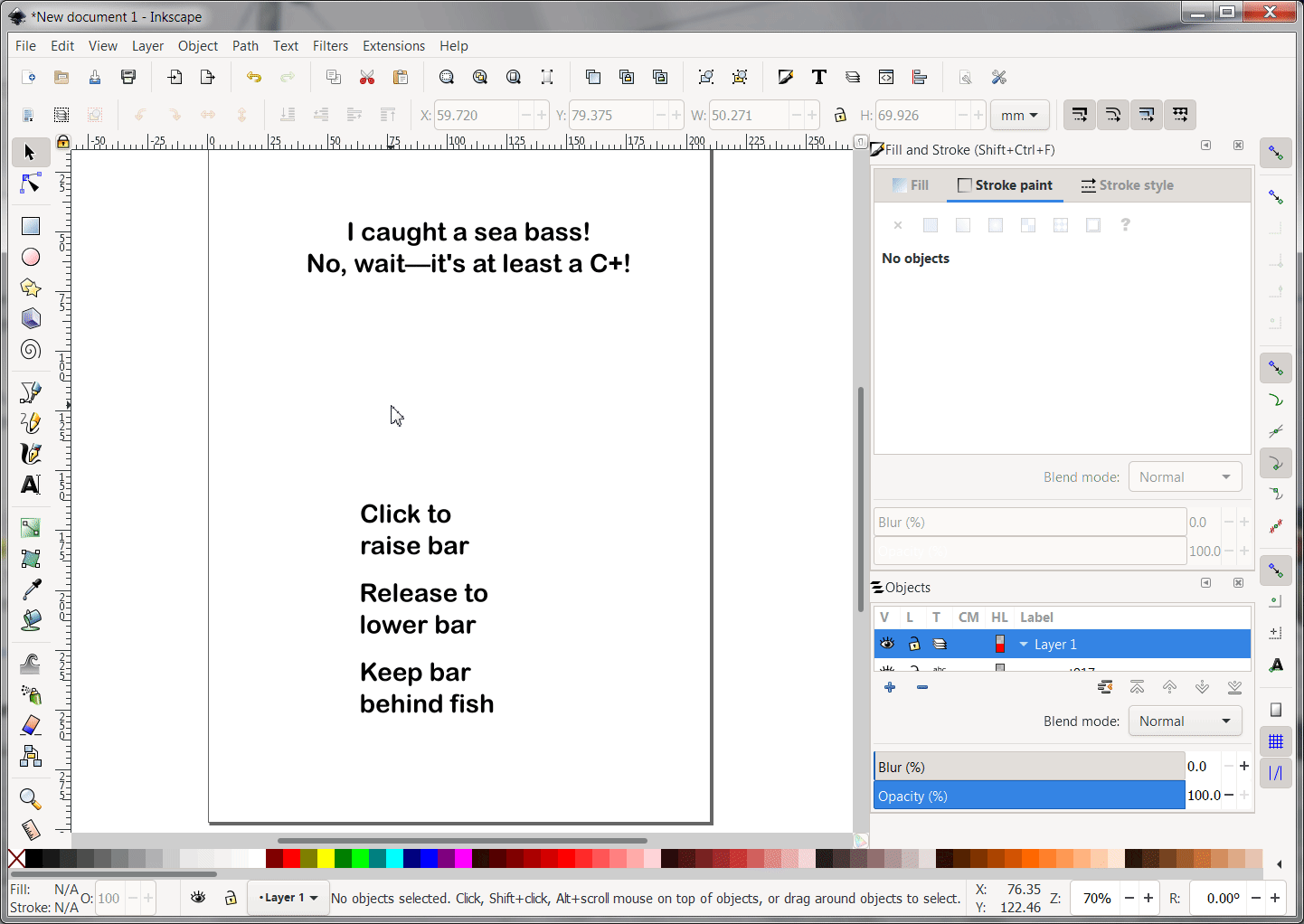Open the Blend mode dropdown
This screenshot has width=1304, height=924.
click(1185, 721)
